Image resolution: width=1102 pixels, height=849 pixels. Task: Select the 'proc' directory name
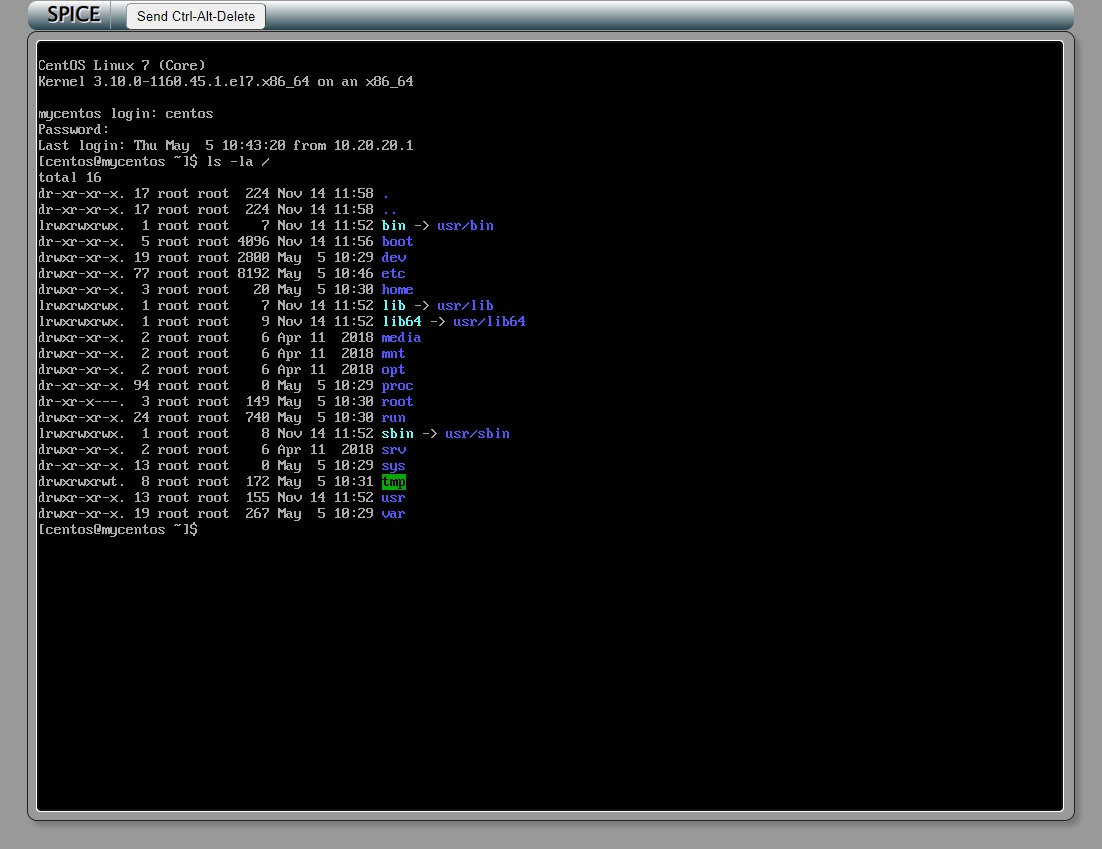pos(397,386)
